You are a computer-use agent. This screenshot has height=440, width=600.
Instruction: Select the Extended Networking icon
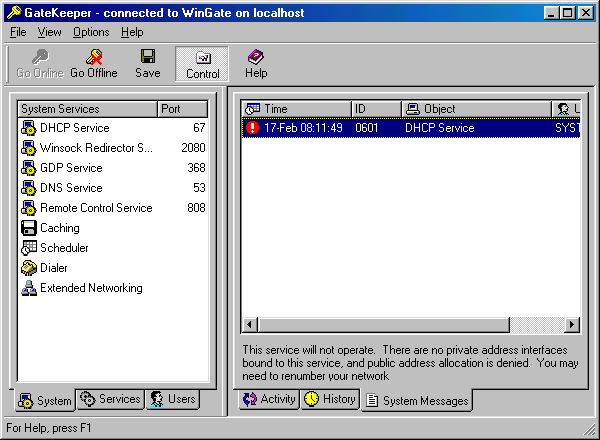29,288
